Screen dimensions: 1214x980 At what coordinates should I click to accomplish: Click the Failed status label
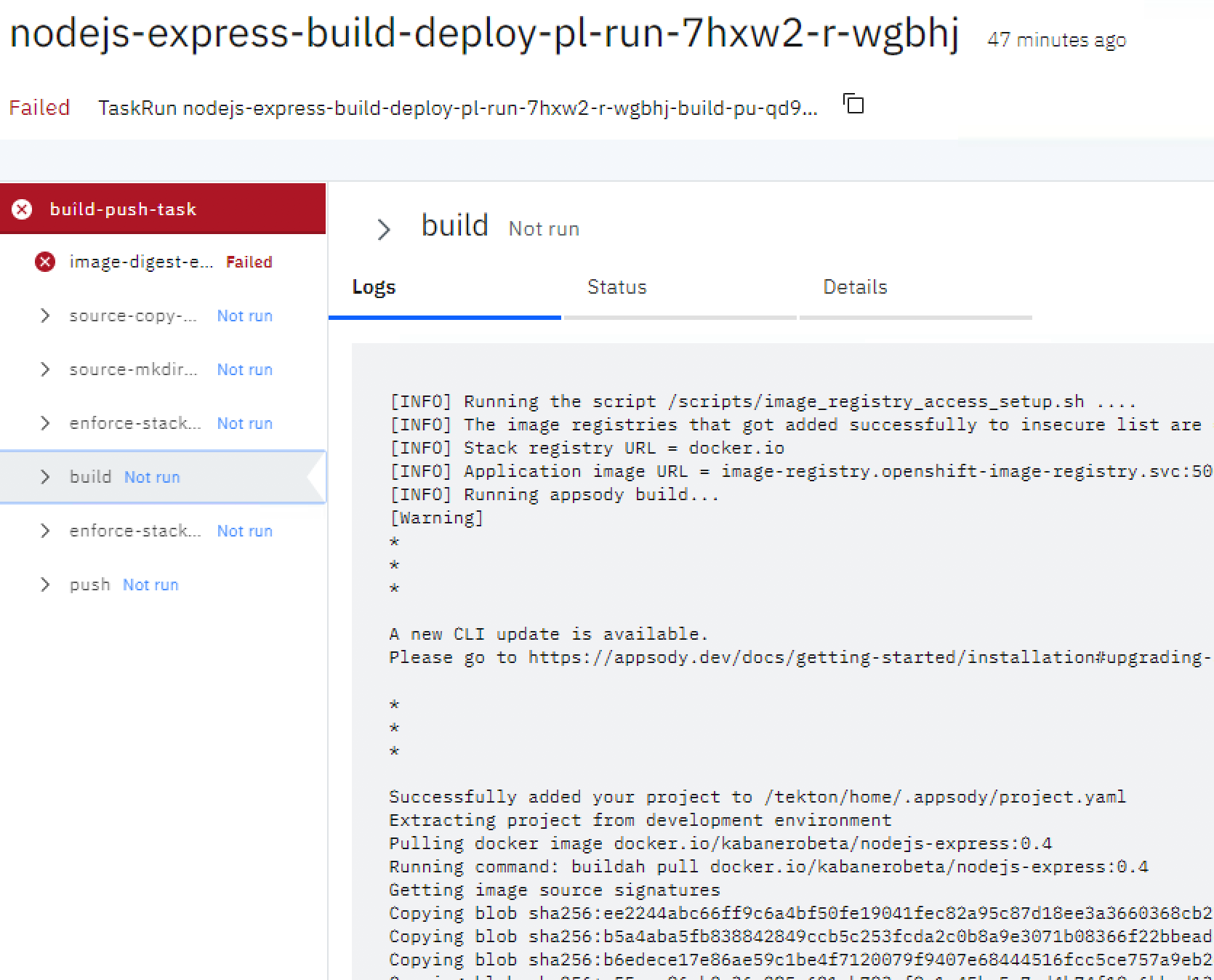click(x=39, y=106)
